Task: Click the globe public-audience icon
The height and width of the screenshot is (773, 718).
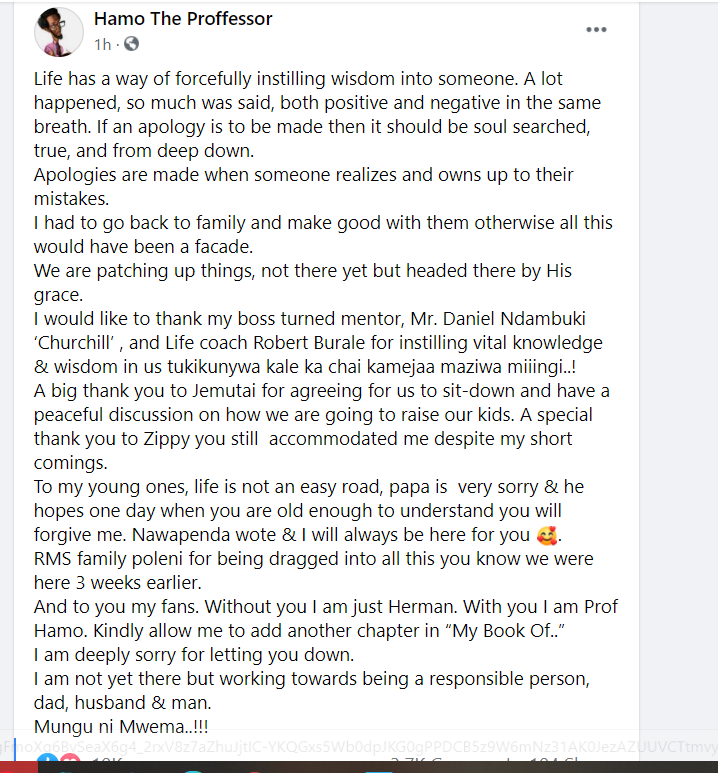Action: 131,44
